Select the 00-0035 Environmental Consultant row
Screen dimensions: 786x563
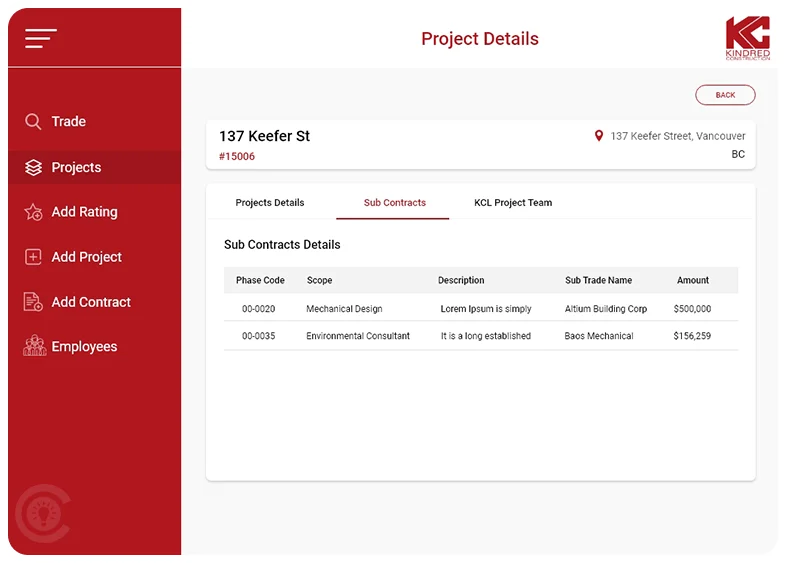pyautogui.click(x=480, y=336)
